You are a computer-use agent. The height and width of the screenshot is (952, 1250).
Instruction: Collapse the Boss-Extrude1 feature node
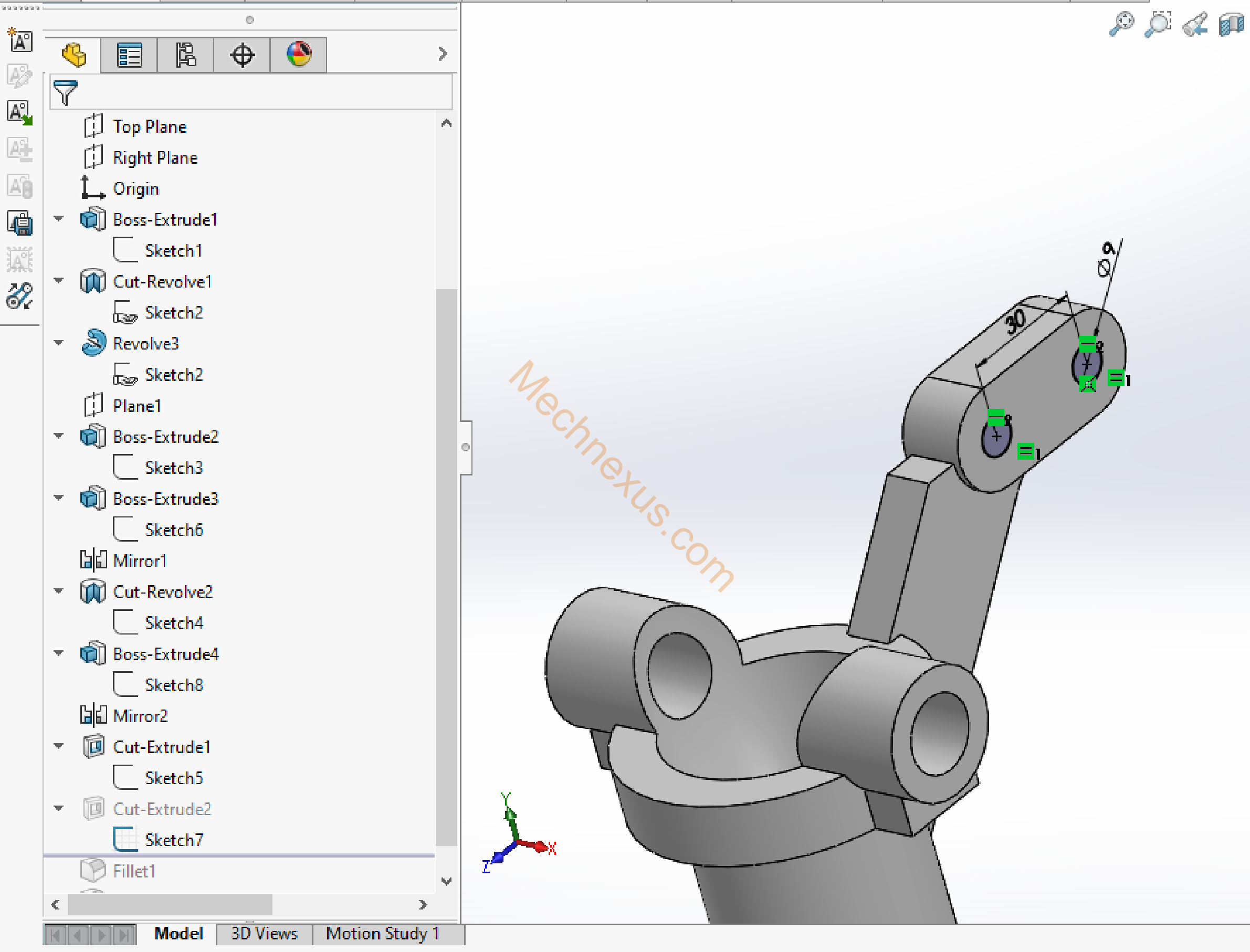58,219
